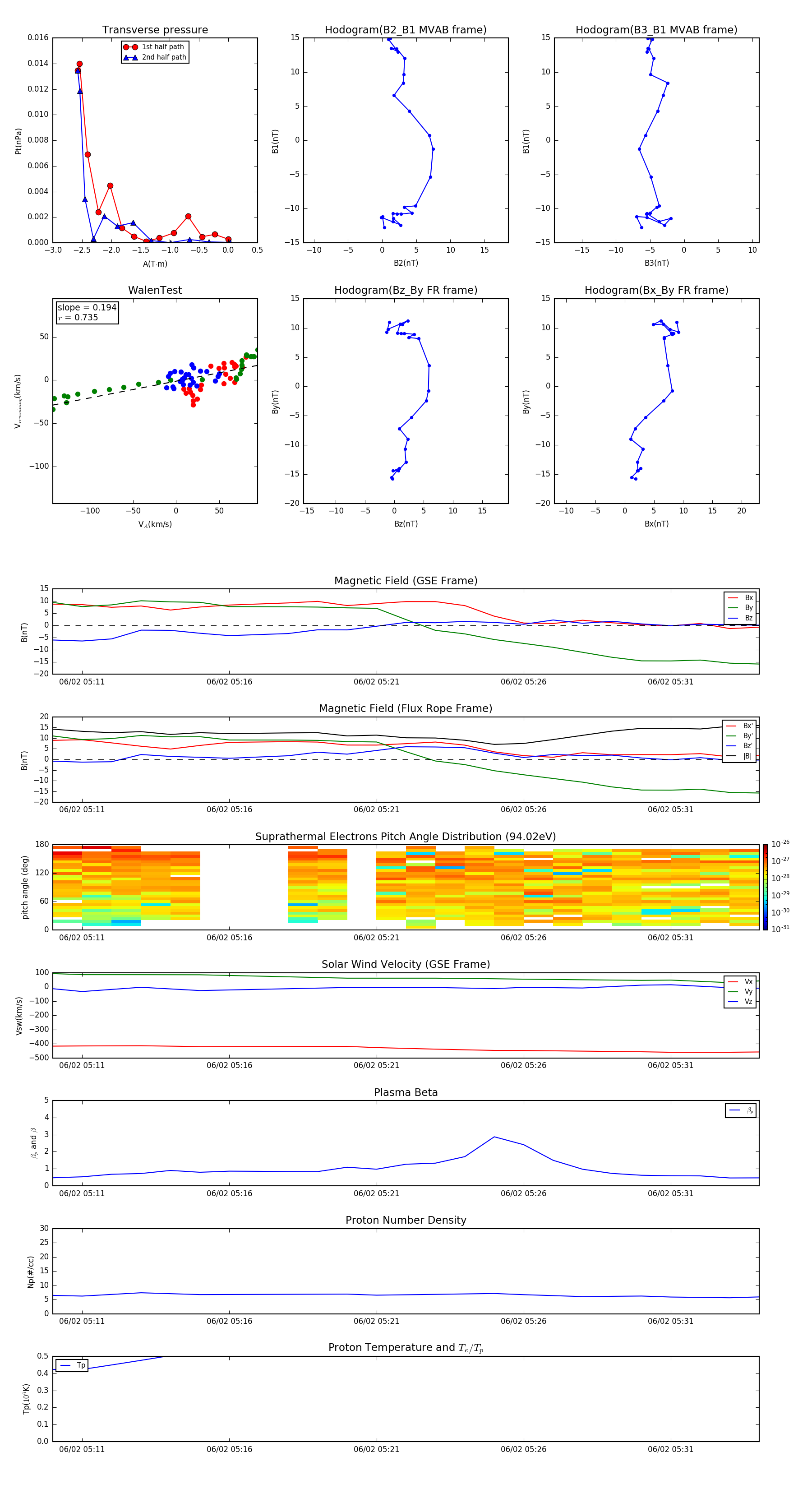Click the "Proton Number Density" title
The height and width of the screenshot is (1489, 812).
coord(406,1220)
